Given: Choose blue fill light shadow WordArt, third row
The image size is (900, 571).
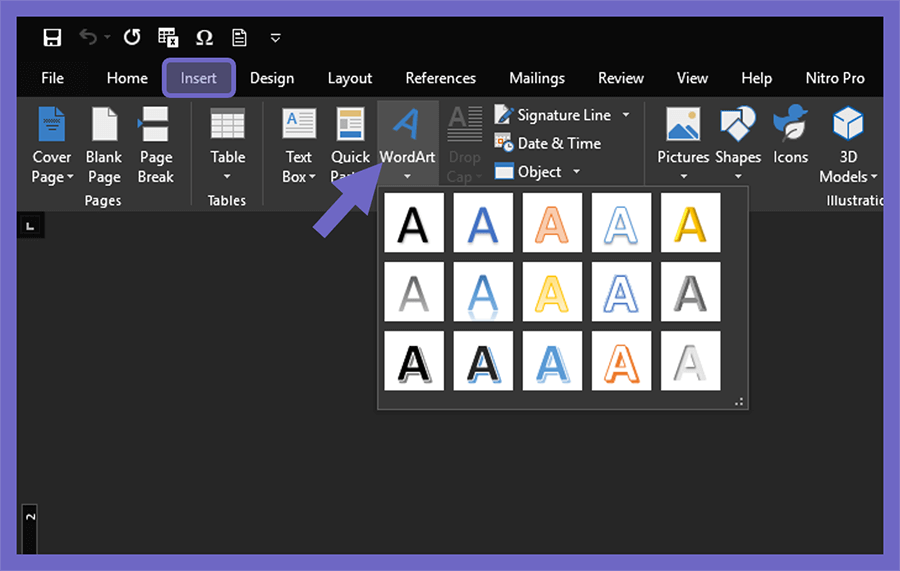Looking at the screenshot, I should (552, 361).
